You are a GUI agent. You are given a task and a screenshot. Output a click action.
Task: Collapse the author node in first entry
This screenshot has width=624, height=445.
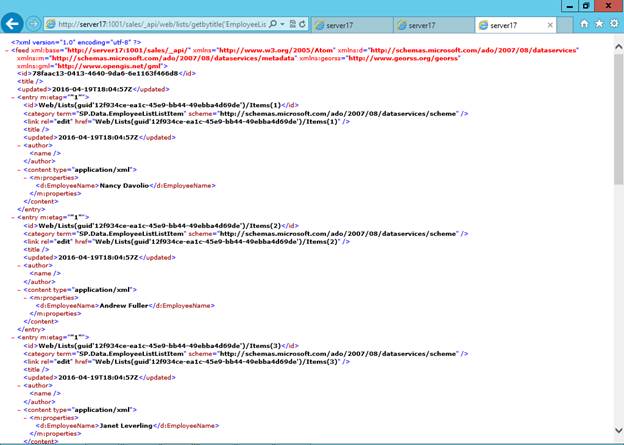tap(19, 146)
